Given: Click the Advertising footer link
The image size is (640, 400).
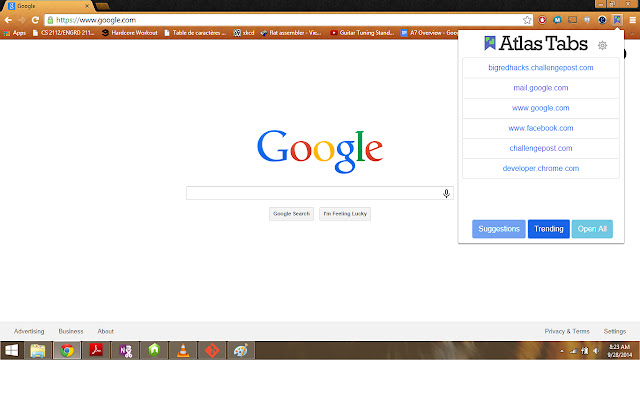Looking at the screenshot, I should (29, 331).
